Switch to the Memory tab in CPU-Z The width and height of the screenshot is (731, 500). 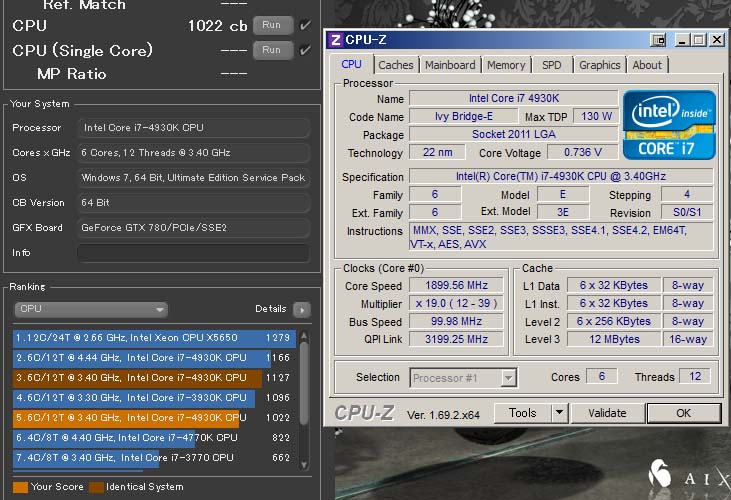506,65
